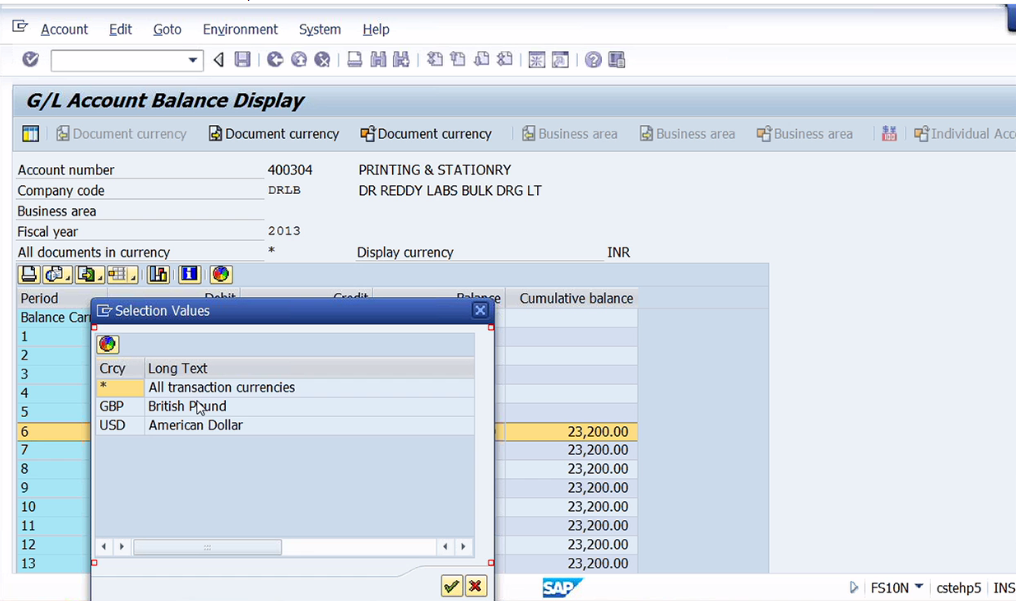This screenshot has width=1016, height=601.
Task: Click the Customize Local Layout icon
Action: click(616, 60)
